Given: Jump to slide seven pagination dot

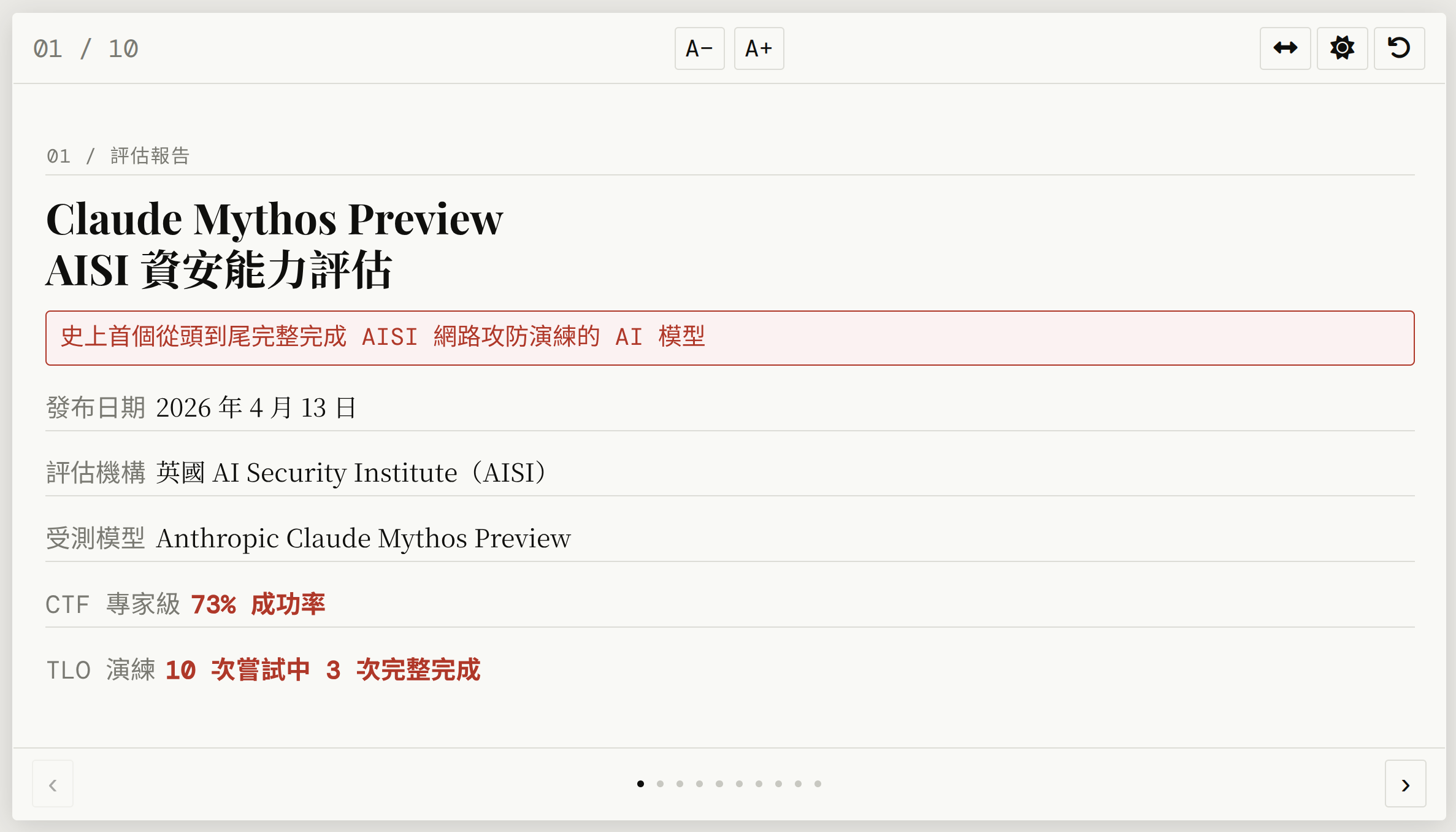Looking at the screenshot, I should point(759,784).
